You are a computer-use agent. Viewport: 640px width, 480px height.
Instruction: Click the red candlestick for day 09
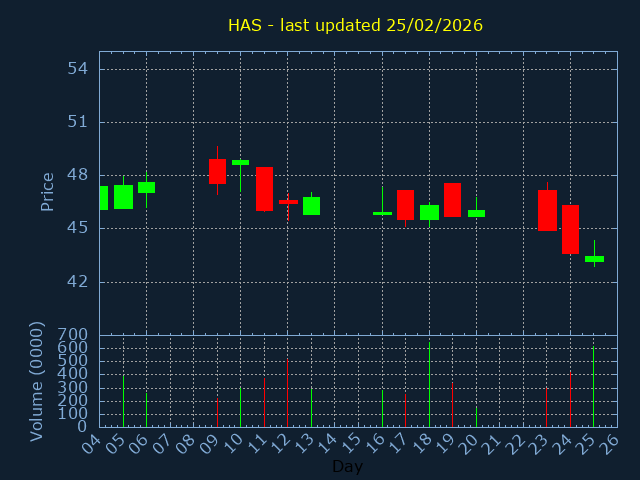point(217,171)
